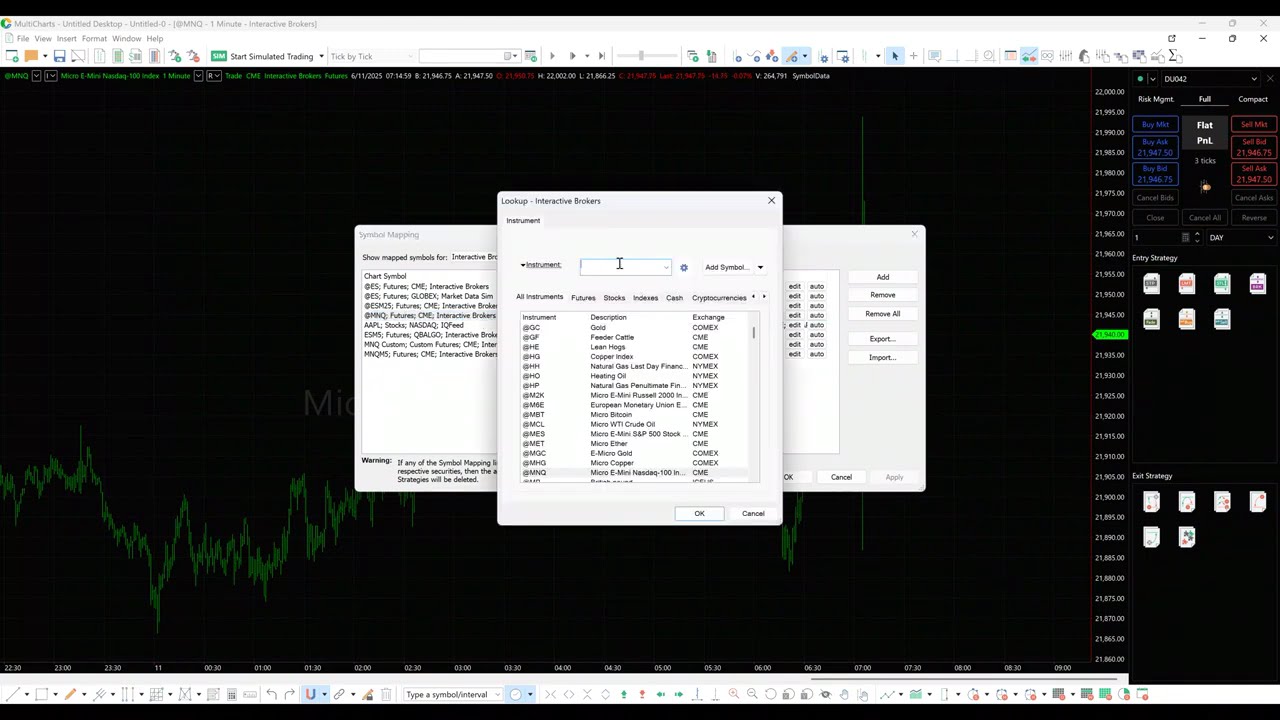This screenshot has height=720, width=1280.
Task: Click Sell Mkt in the trading panel
Action: pyautogui.click(x=1254, y=125)
